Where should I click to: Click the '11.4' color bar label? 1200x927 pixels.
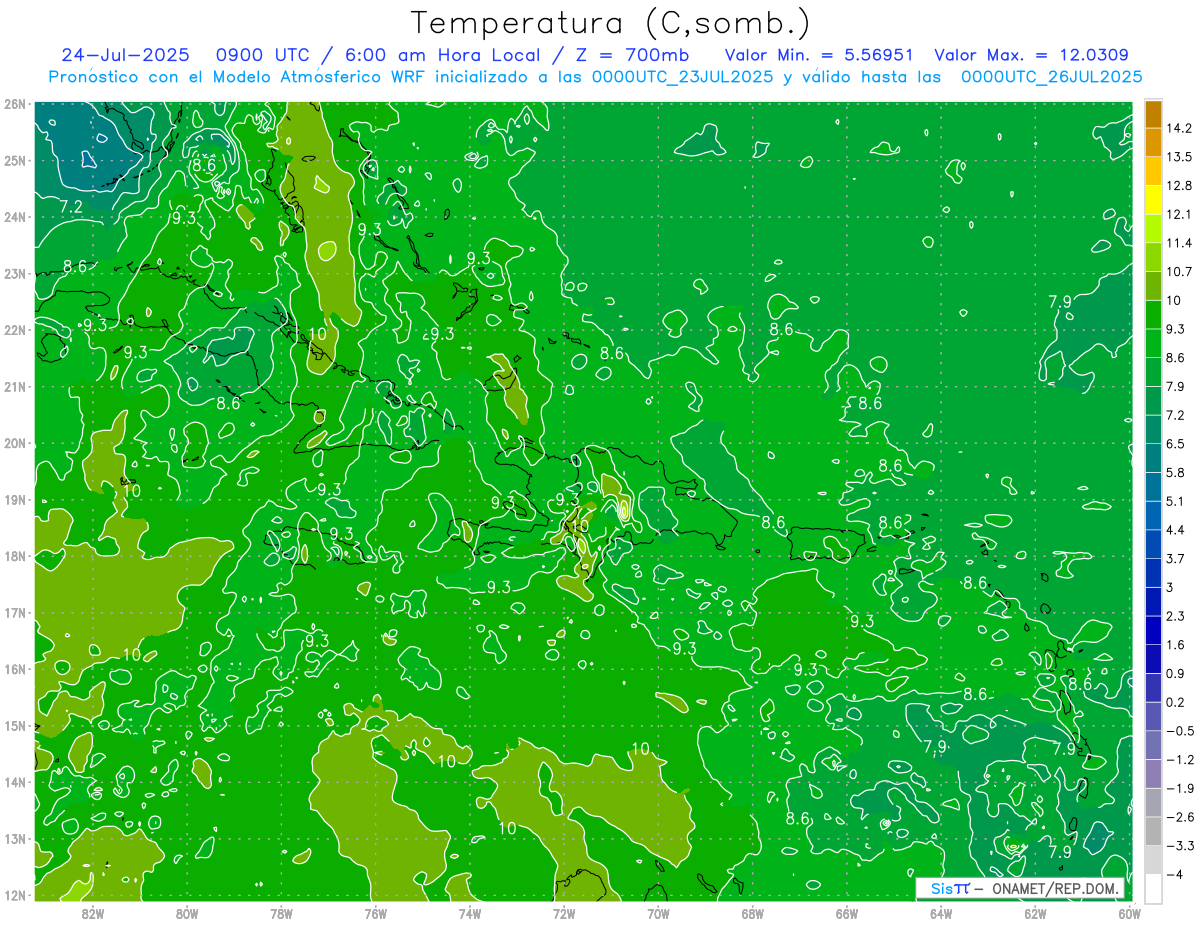tap(1178, 243)
